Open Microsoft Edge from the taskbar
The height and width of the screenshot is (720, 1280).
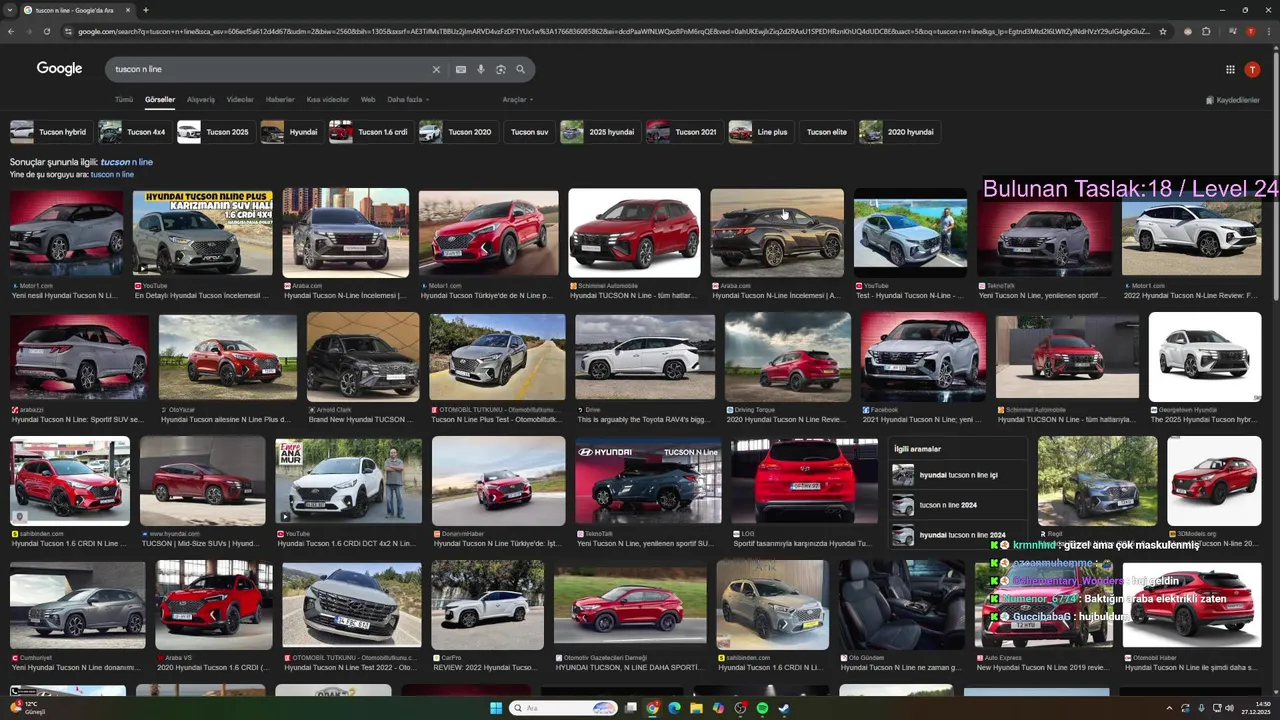pyautogui.click(x=674, y=708)
